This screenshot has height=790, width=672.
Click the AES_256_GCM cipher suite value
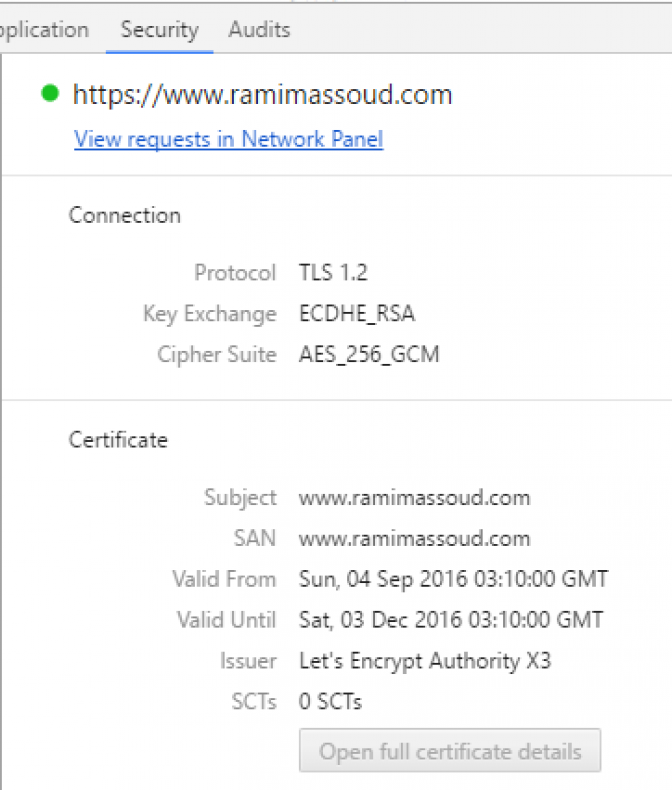(x=369, y=354)
